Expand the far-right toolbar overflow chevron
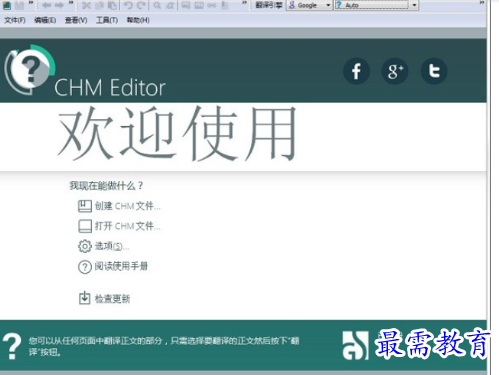This screenshot has height=375, width=499. (482, 3)
